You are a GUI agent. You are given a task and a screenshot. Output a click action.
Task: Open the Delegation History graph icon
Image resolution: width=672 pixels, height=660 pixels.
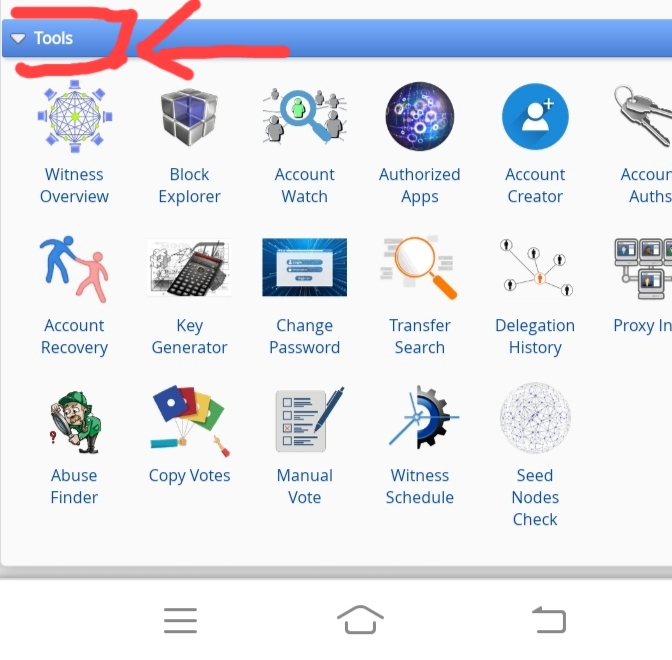pos(536,268)
